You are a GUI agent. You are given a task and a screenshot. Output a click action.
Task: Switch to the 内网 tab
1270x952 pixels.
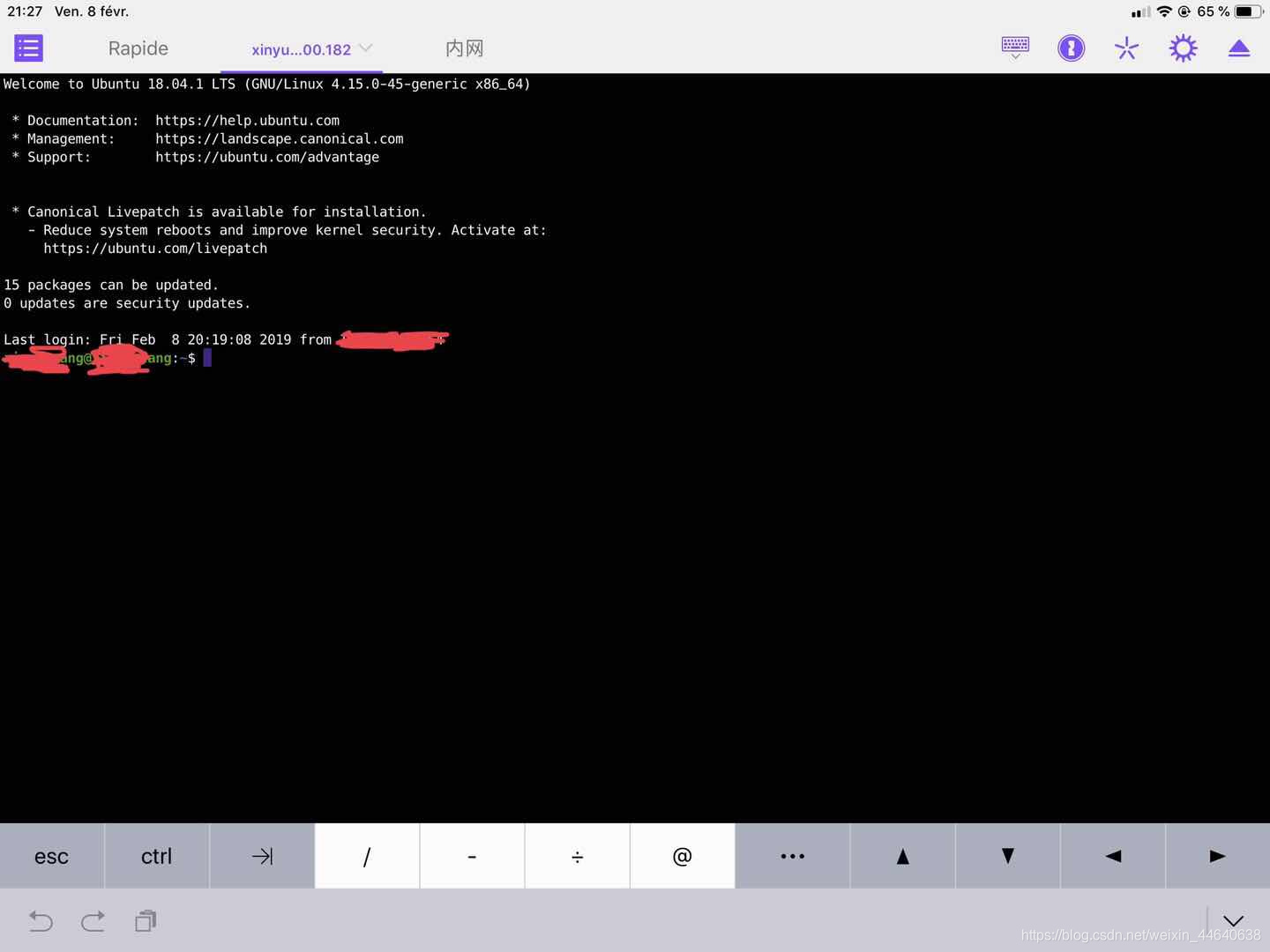coord(465,48)
